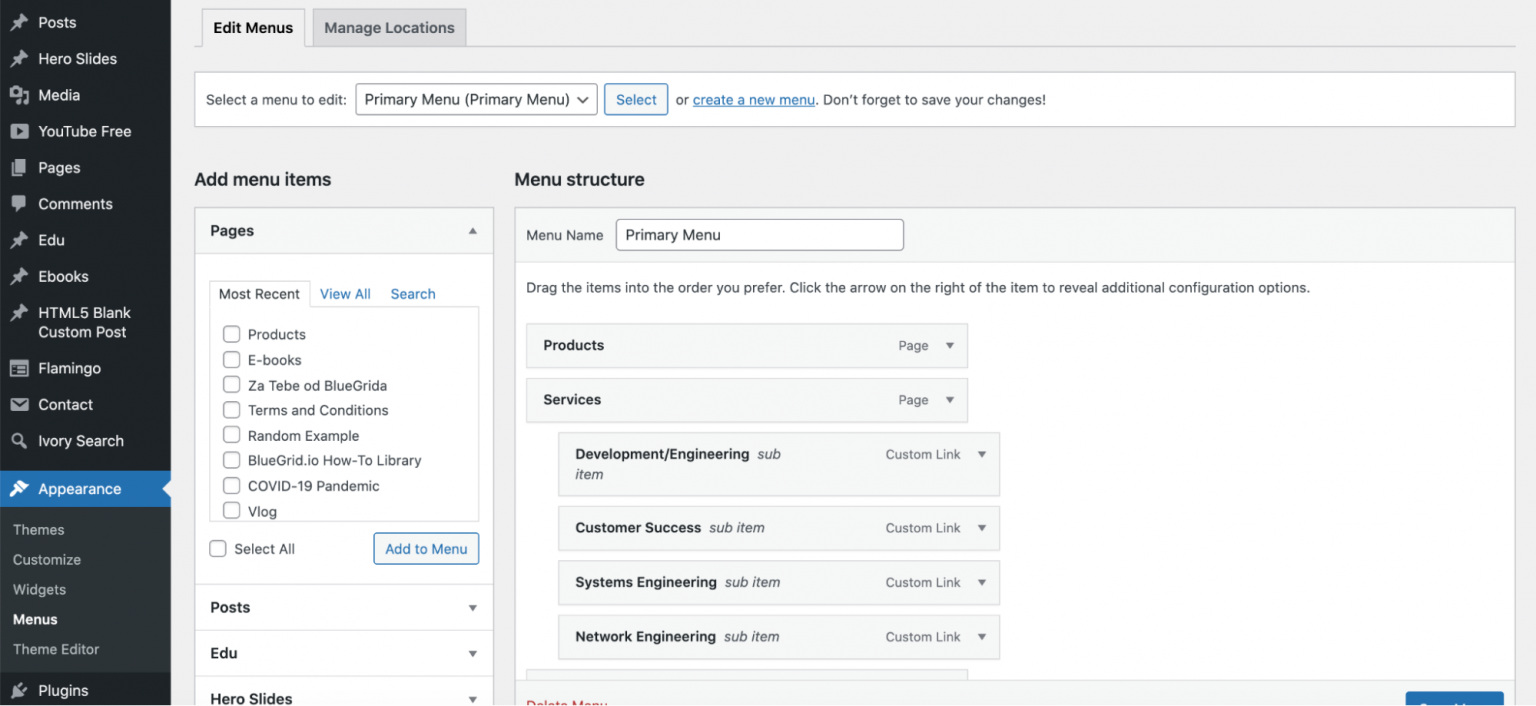Switch to the Manage Locations tab
This screenshot has height=706, width=1536.
pos(388,27)
